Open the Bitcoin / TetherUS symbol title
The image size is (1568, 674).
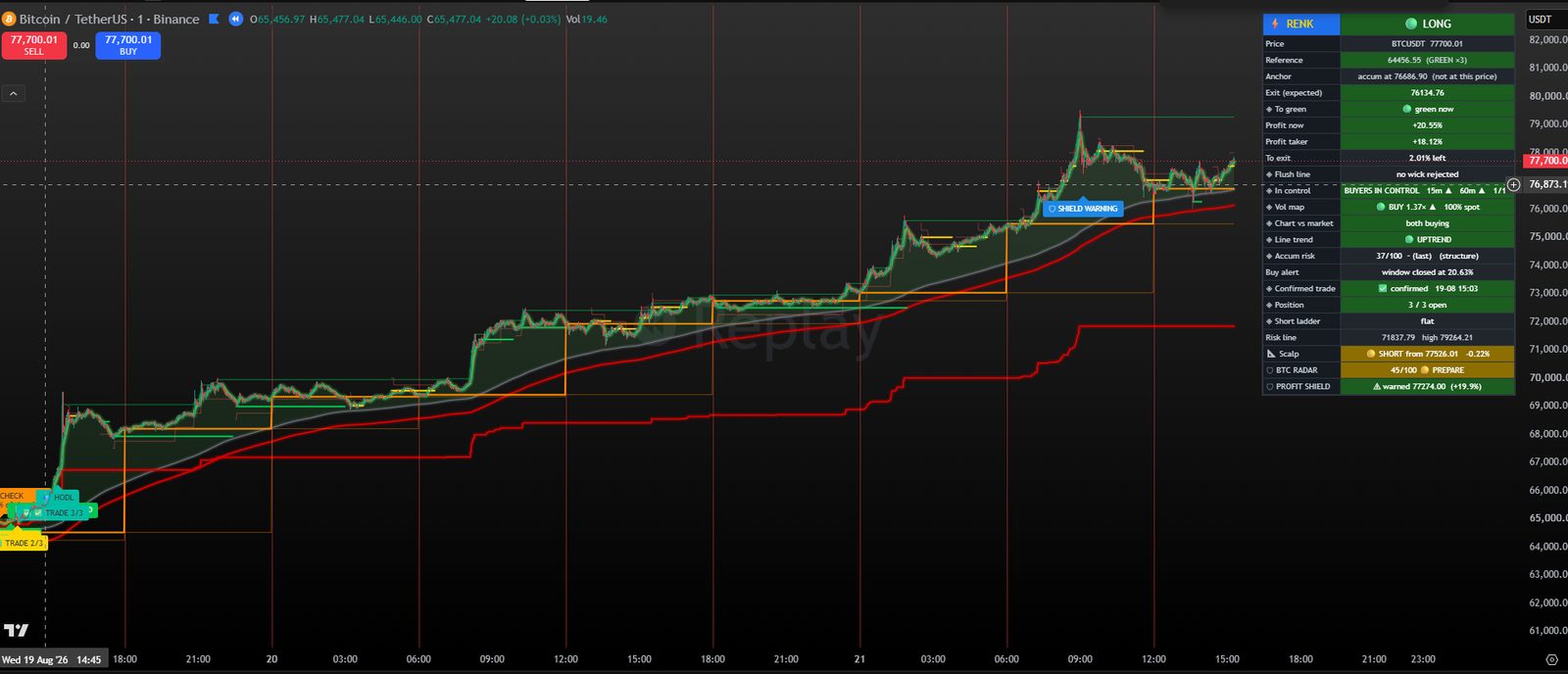point(109,19)
